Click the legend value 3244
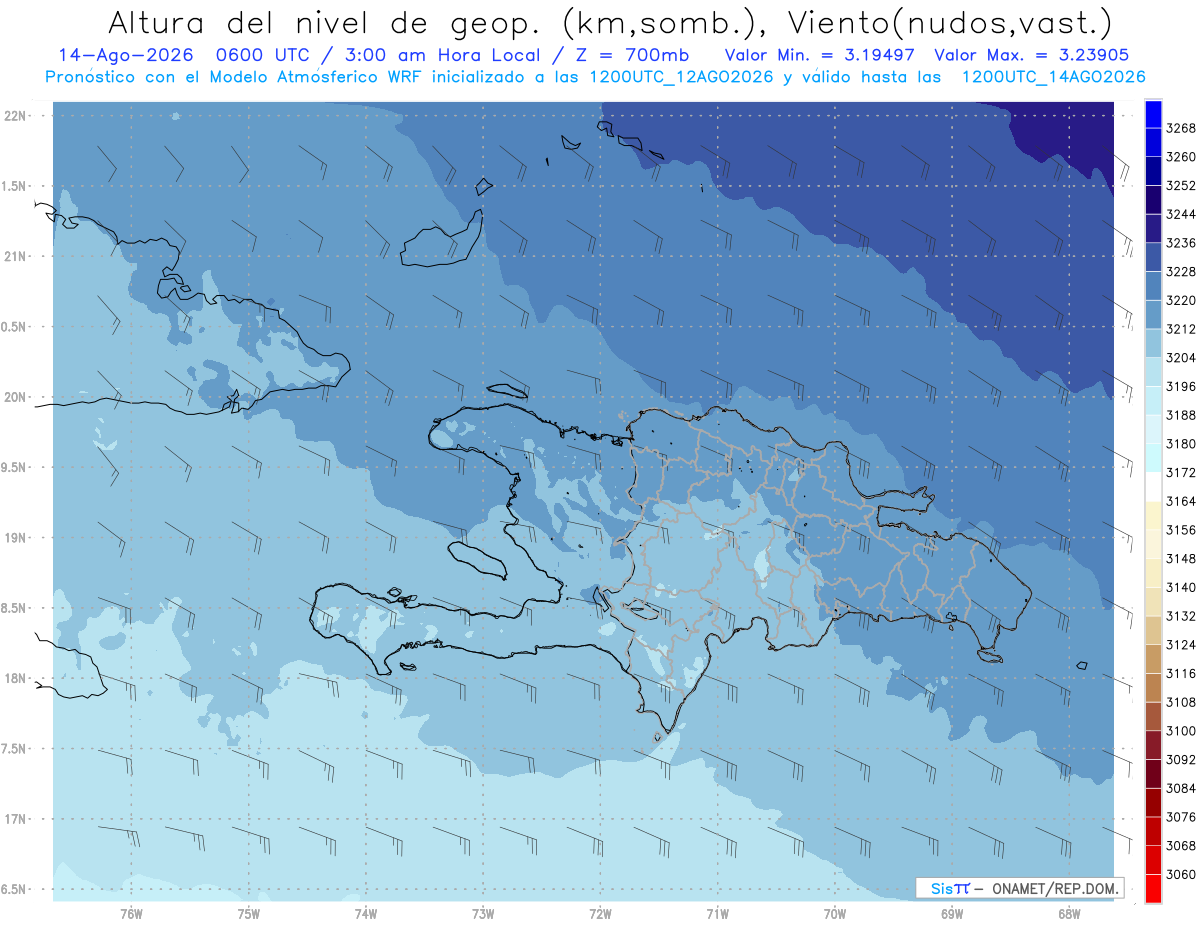 1180,214
